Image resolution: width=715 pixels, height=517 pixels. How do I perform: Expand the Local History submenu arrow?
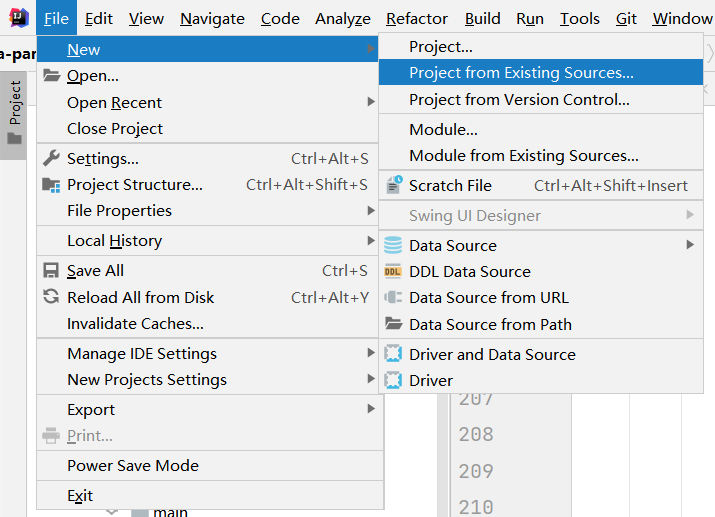(x=371, y=240)
